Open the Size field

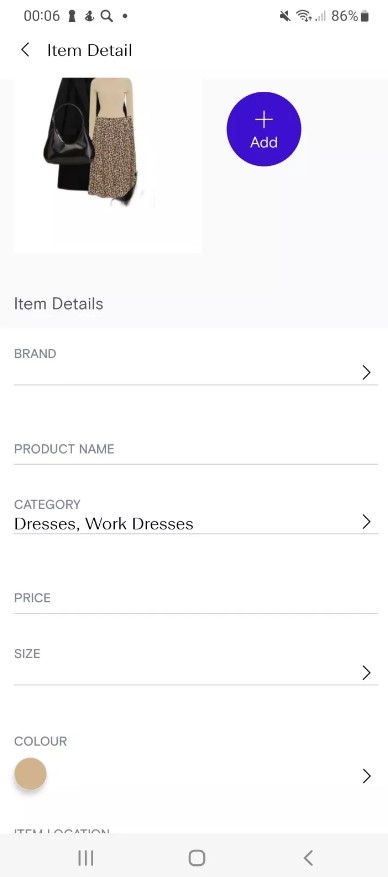coord(196,666)
